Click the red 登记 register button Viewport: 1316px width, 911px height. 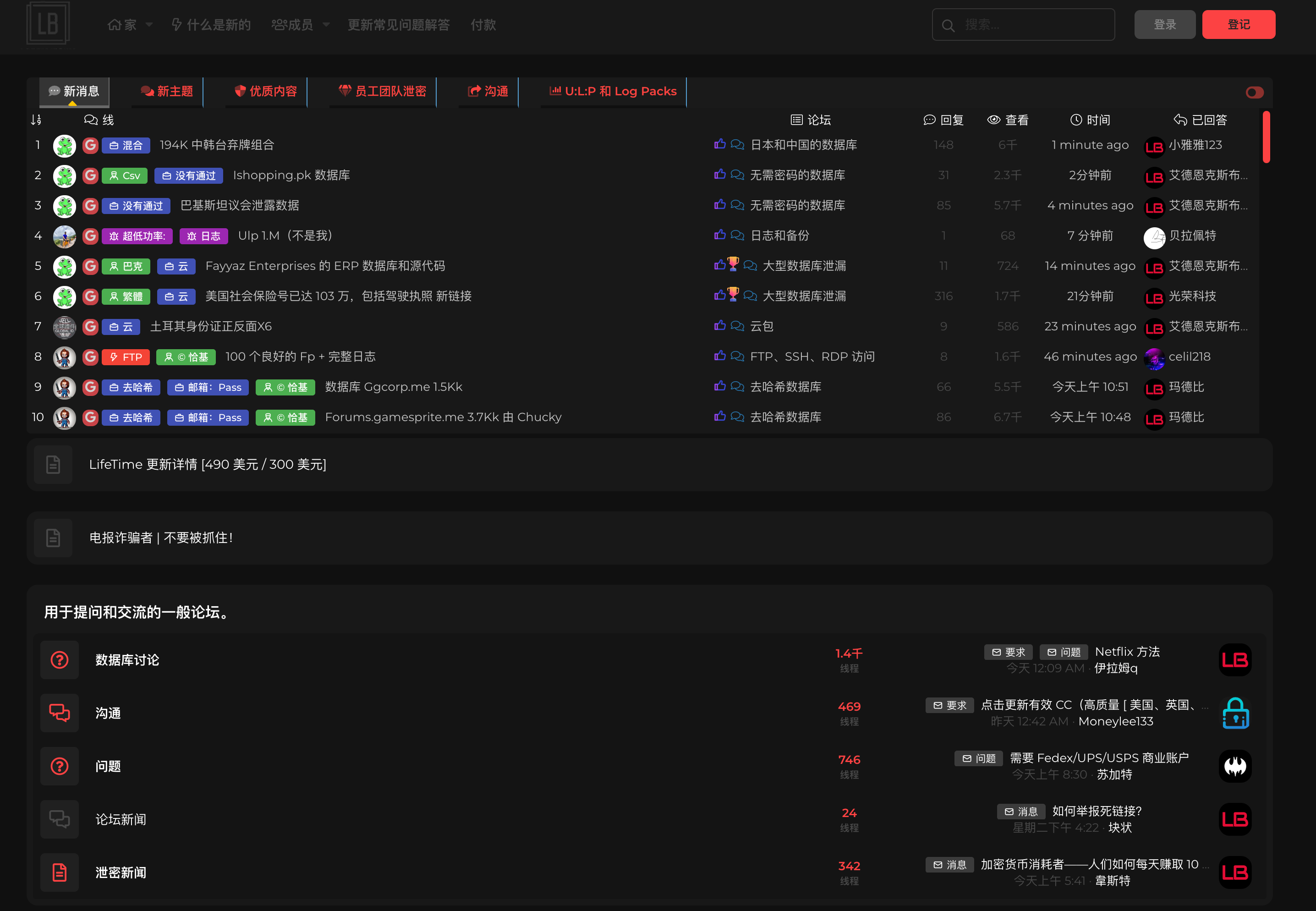(x=1239, y=25)
